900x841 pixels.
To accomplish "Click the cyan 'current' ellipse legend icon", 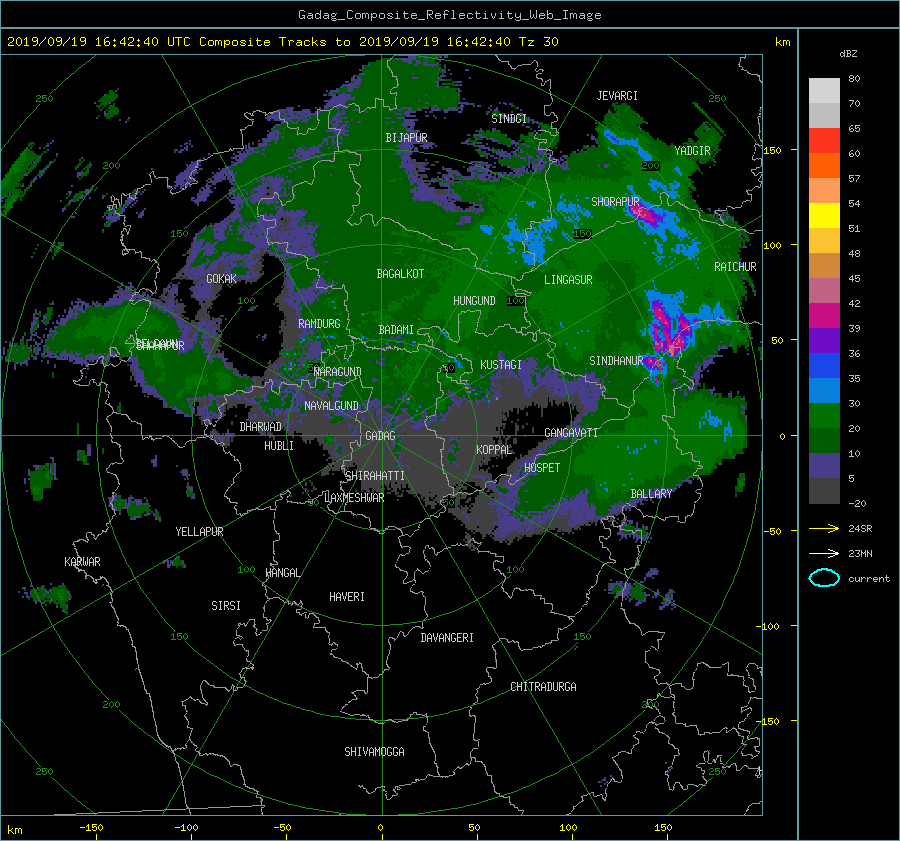I will pos(824,578).
